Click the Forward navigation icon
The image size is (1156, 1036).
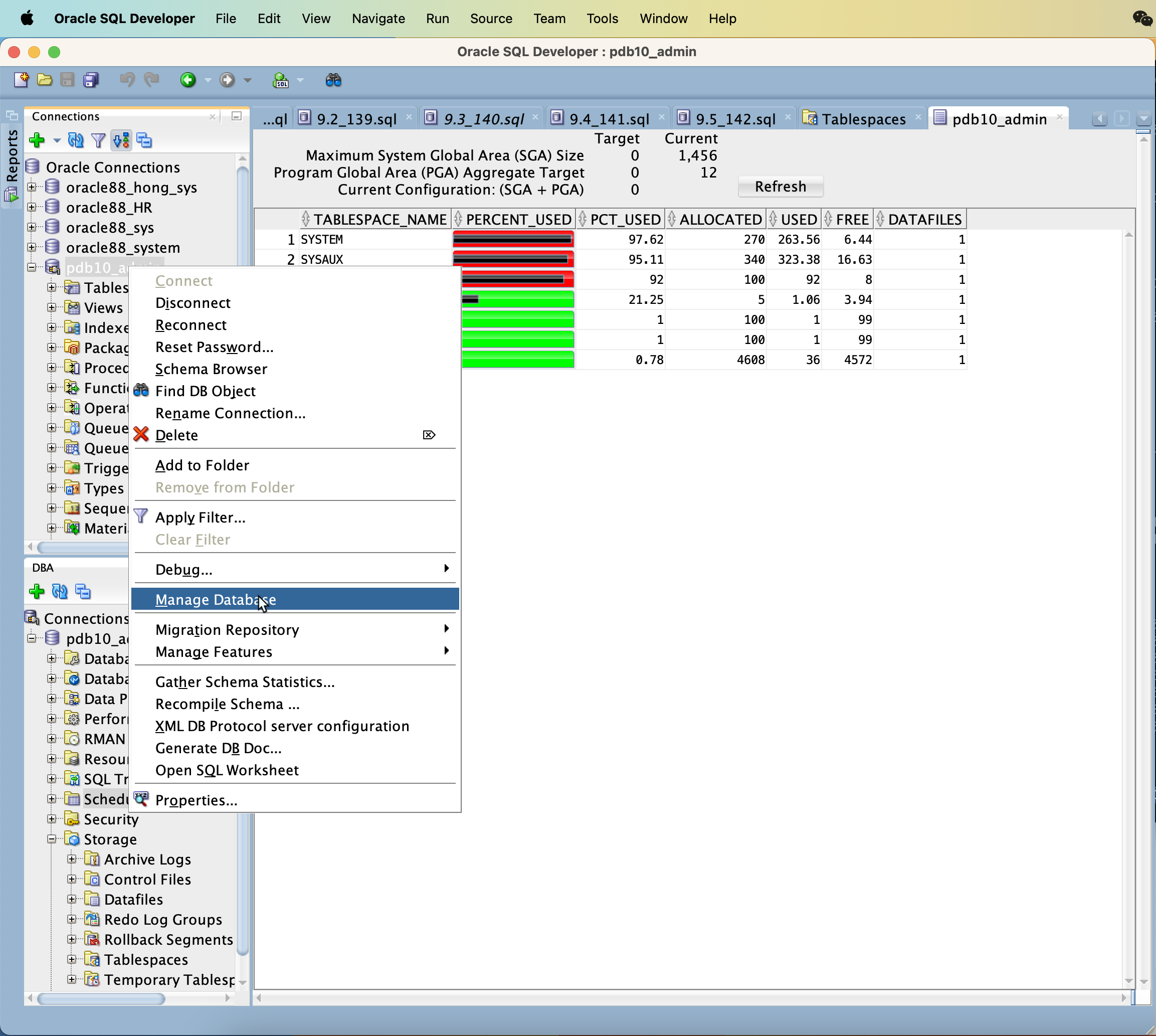(227, 80)
